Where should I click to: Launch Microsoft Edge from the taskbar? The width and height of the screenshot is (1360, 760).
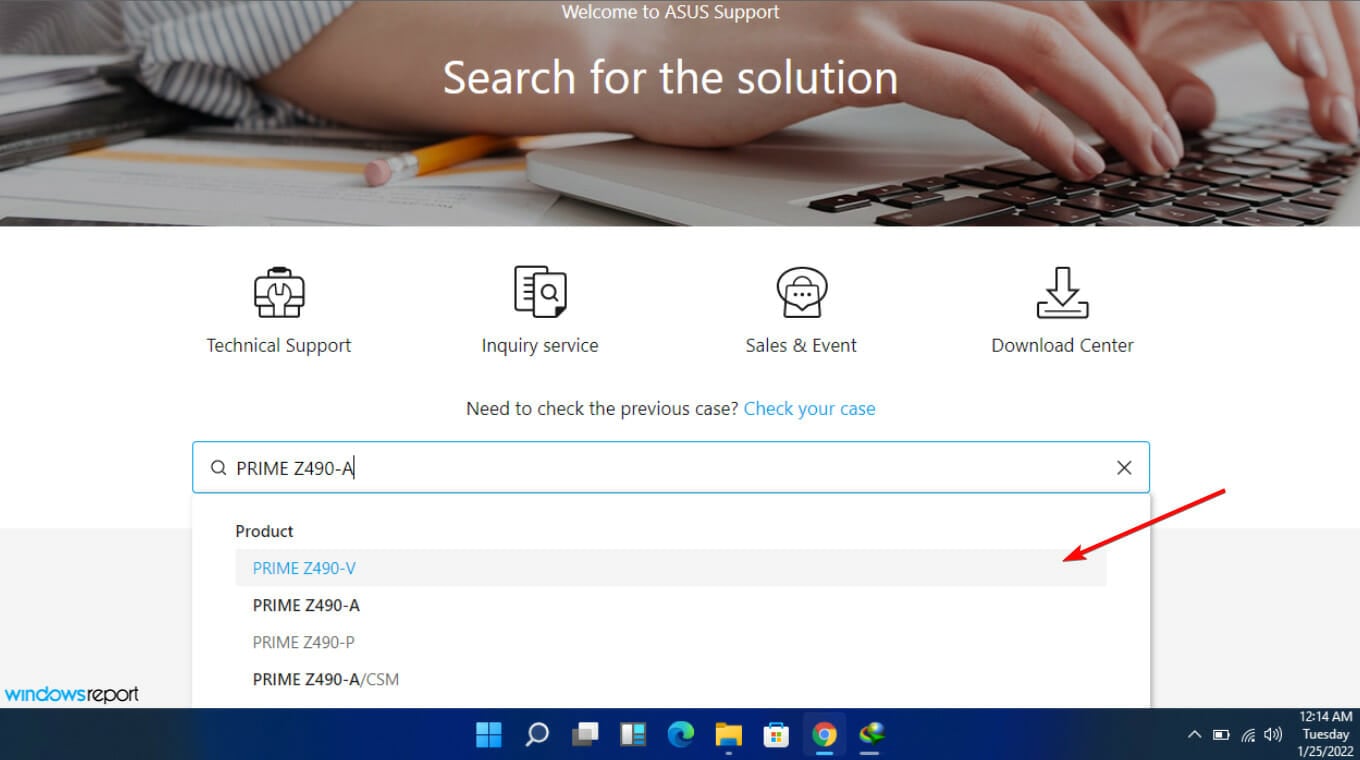pos(681,735)
